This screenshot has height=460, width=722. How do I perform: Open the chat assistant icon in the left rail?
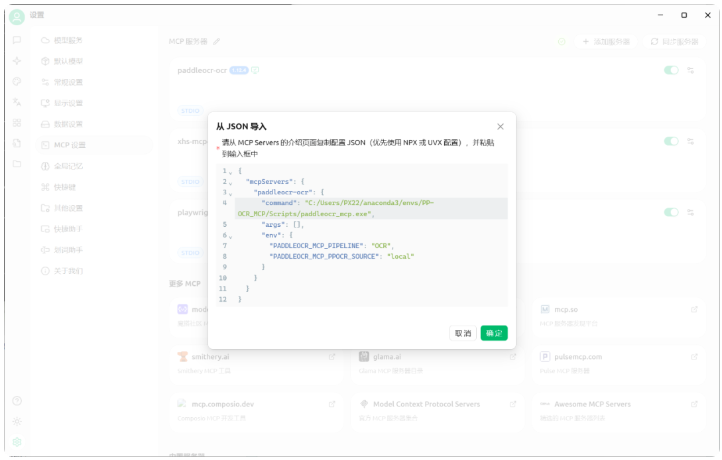tap(17, 40)
